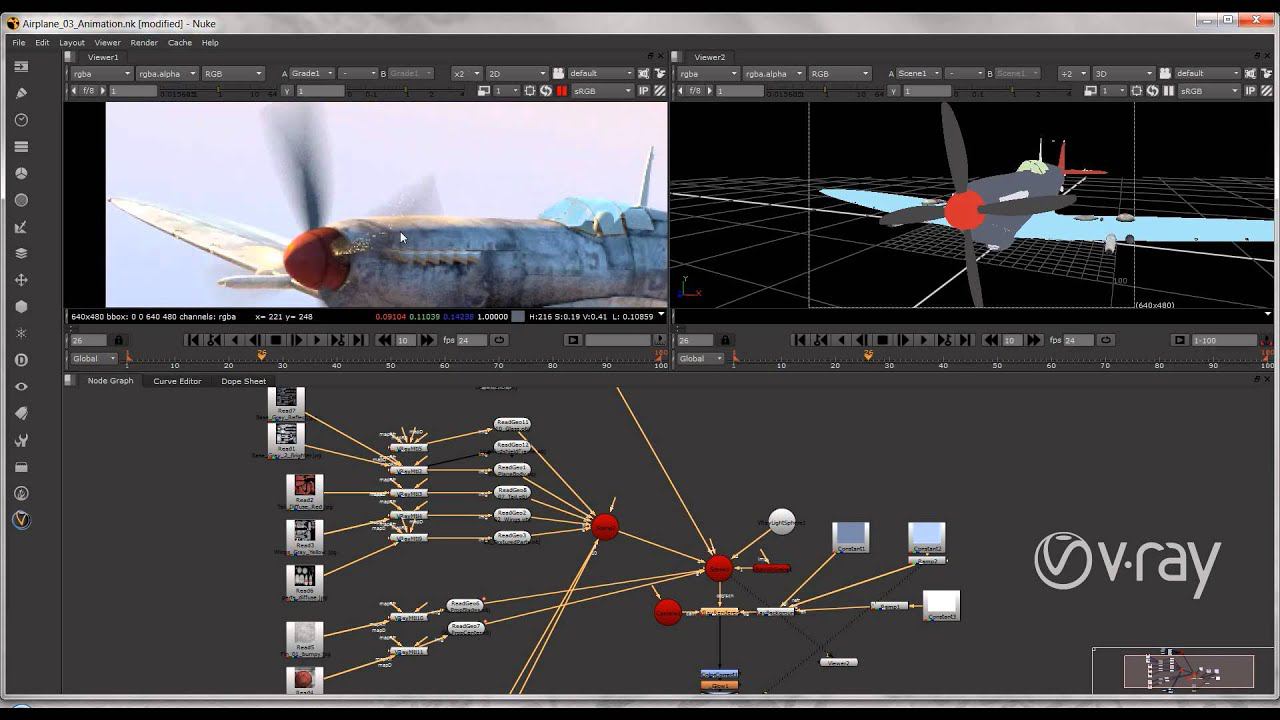Click the current frame field in Viewer1
The width and height of the screenshot is (1280, 720).
90,340
